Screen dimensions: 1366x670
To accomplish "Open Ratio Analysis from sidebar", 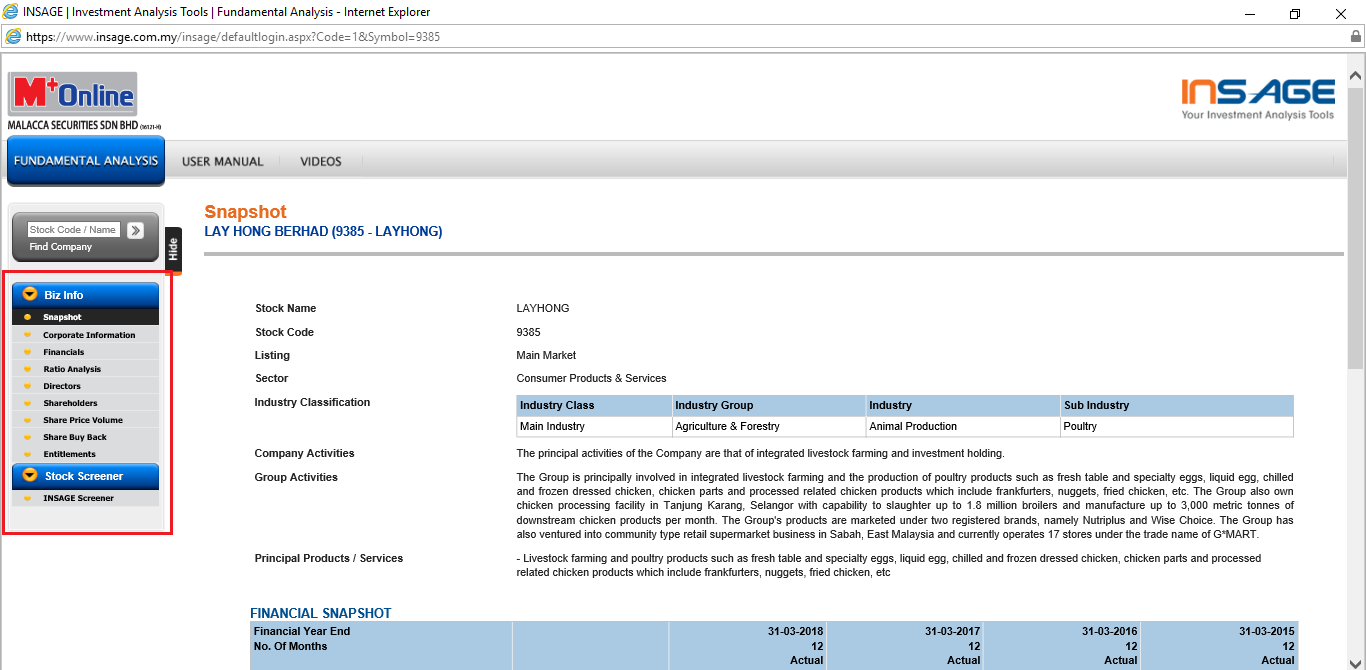I will pos(72,369).
